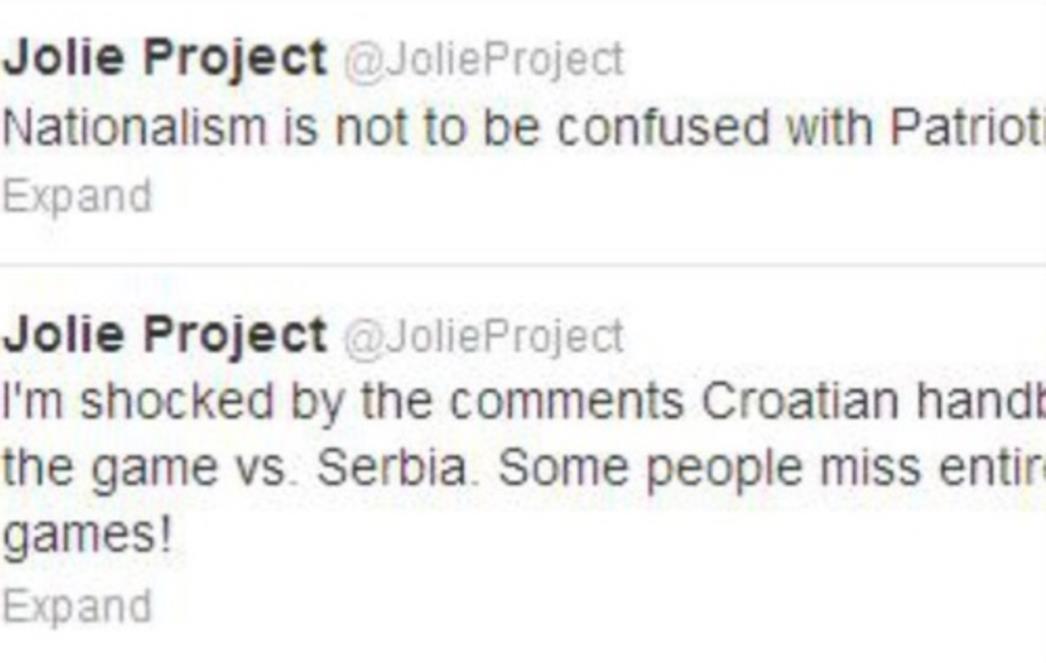Image resolution: width=1046 pixels, height=663 pixels.
Task: Click the word "comments" in second tweet
Action: pos(566,404)
